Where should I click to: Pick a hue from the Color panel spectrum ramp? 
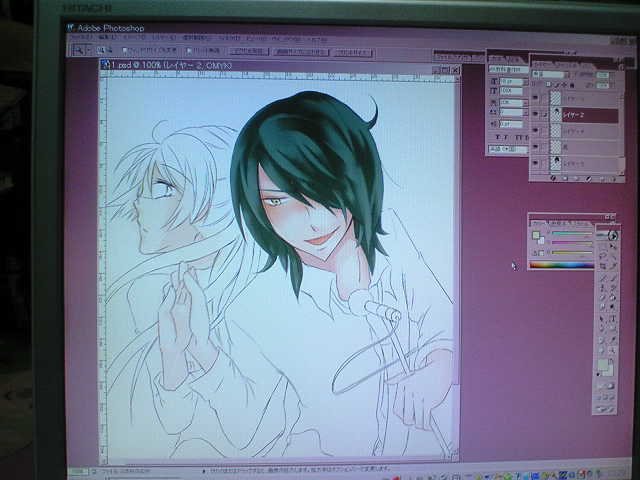click(x=561, y=265)
